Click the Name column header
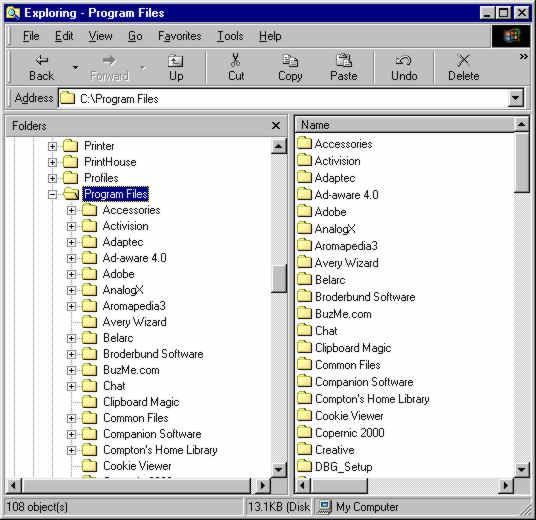Screen dimensions: 536x520 pos(405,125)
